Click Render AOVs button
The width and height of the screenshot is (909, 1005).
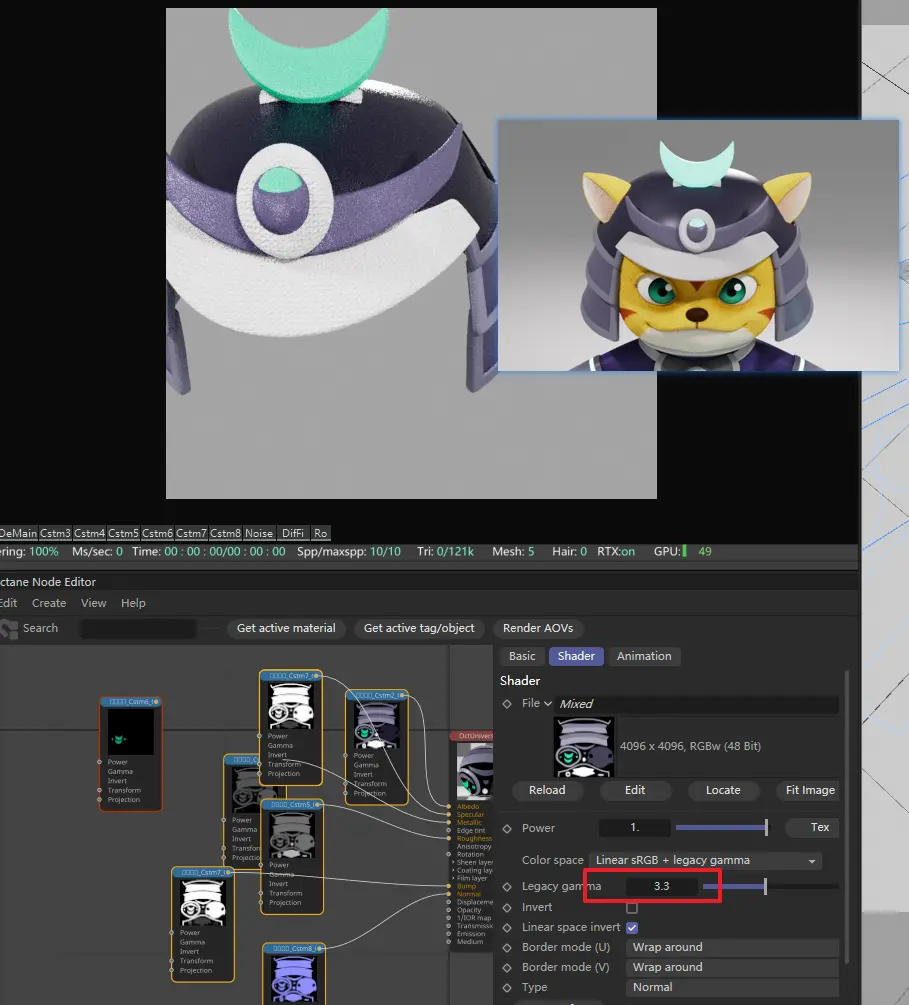click(538, 629)
